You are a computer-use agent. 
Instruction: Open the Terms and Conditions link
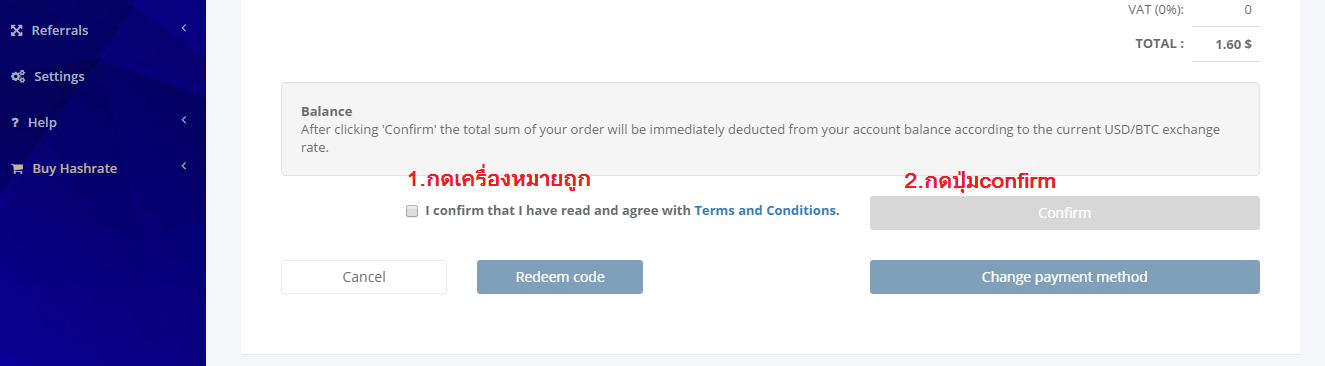[765, 211]
